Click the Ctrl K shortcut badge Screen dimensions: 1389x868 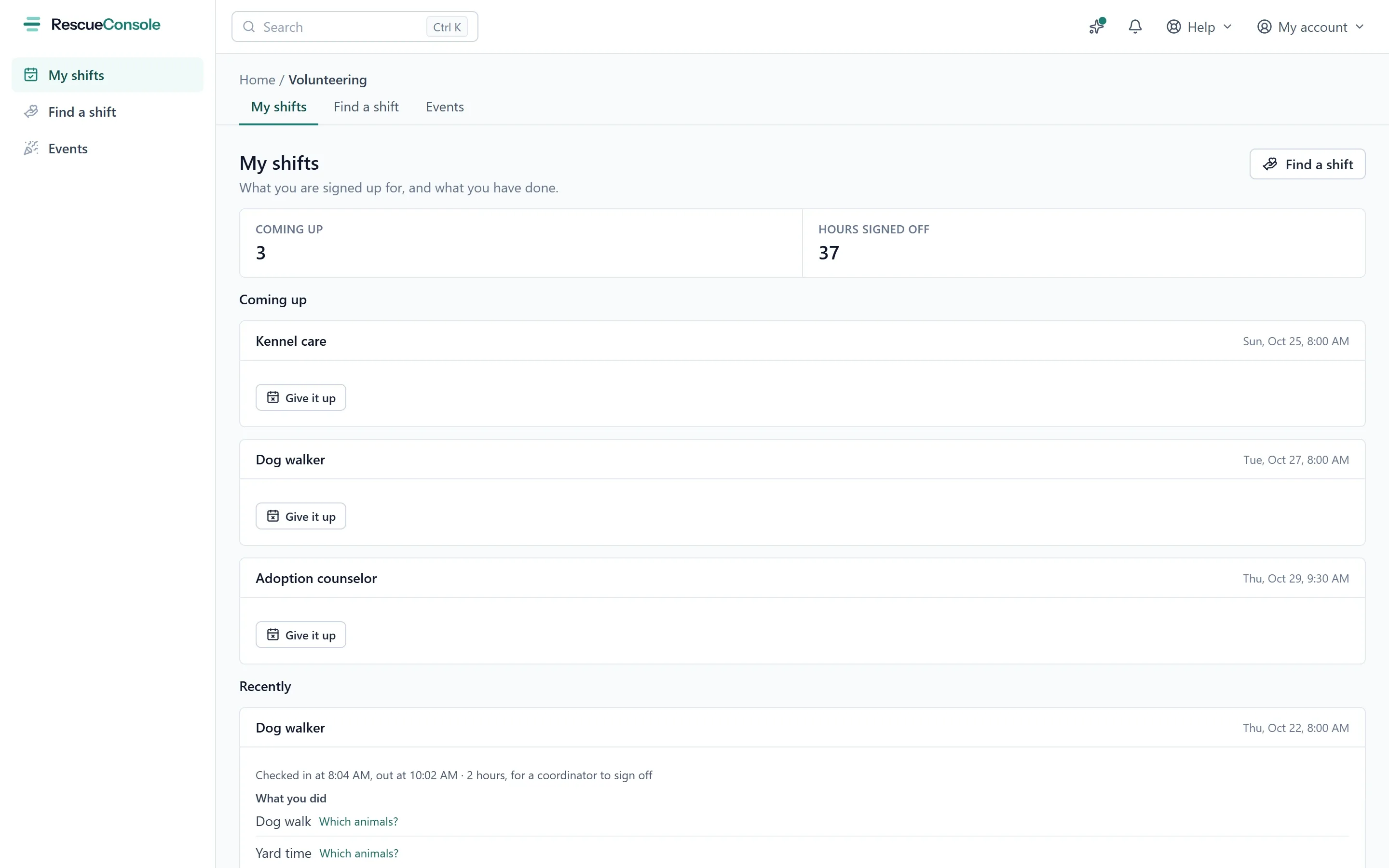click(x=447, y=27)
